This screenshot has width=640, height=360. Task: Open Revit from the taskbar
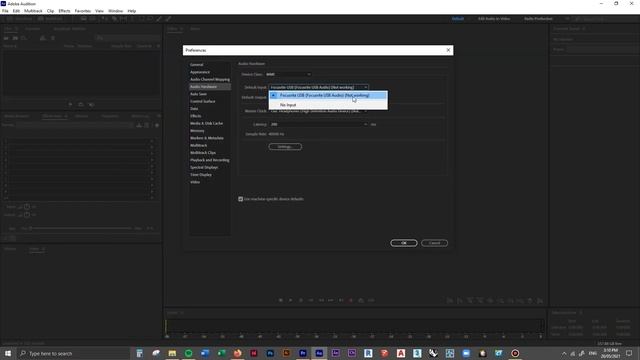pyautogui.click(x=368, y=353)
